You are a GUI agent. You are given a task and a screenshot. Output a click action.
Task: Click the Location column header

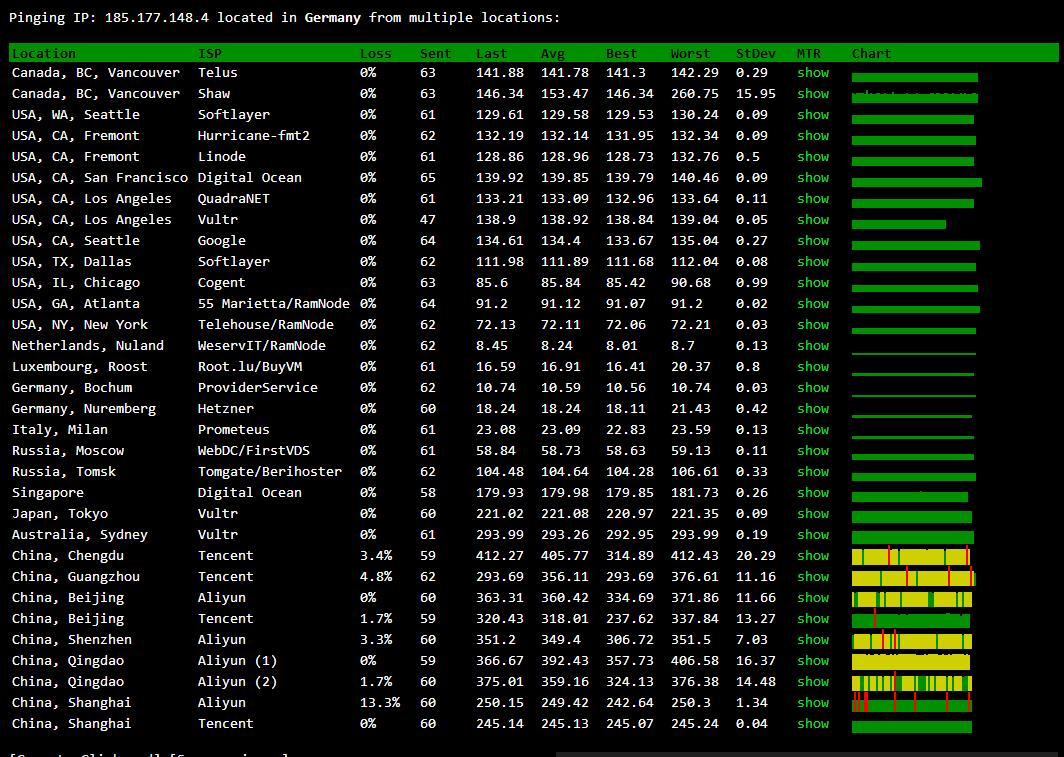click(44, 54)
